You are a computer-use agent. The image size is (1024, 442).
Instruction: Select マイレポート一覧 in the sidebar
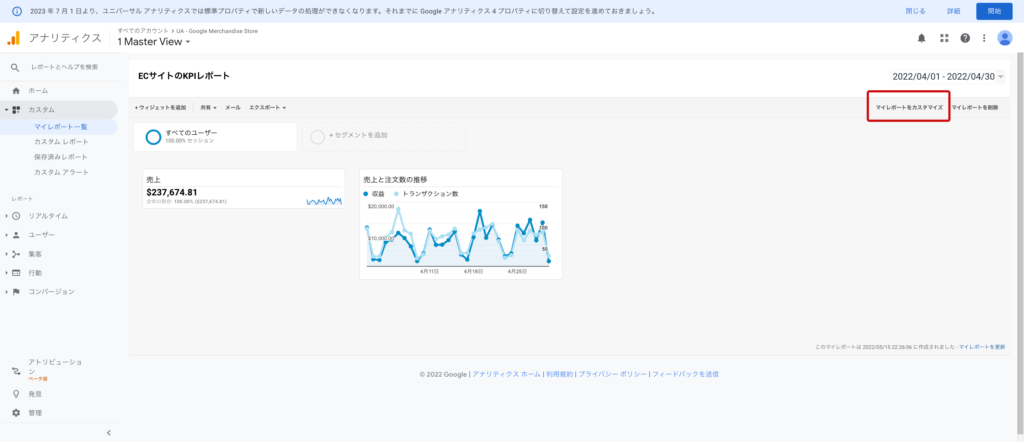click(x=61, y=127)
